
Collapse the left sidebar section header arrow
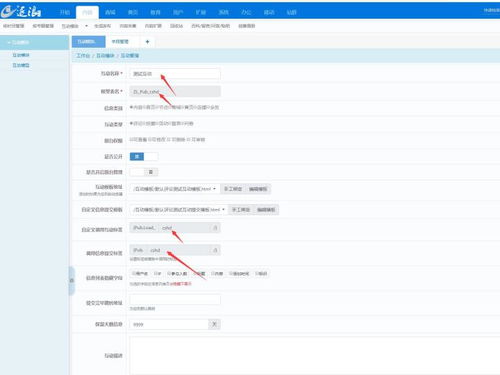[9, 42]
